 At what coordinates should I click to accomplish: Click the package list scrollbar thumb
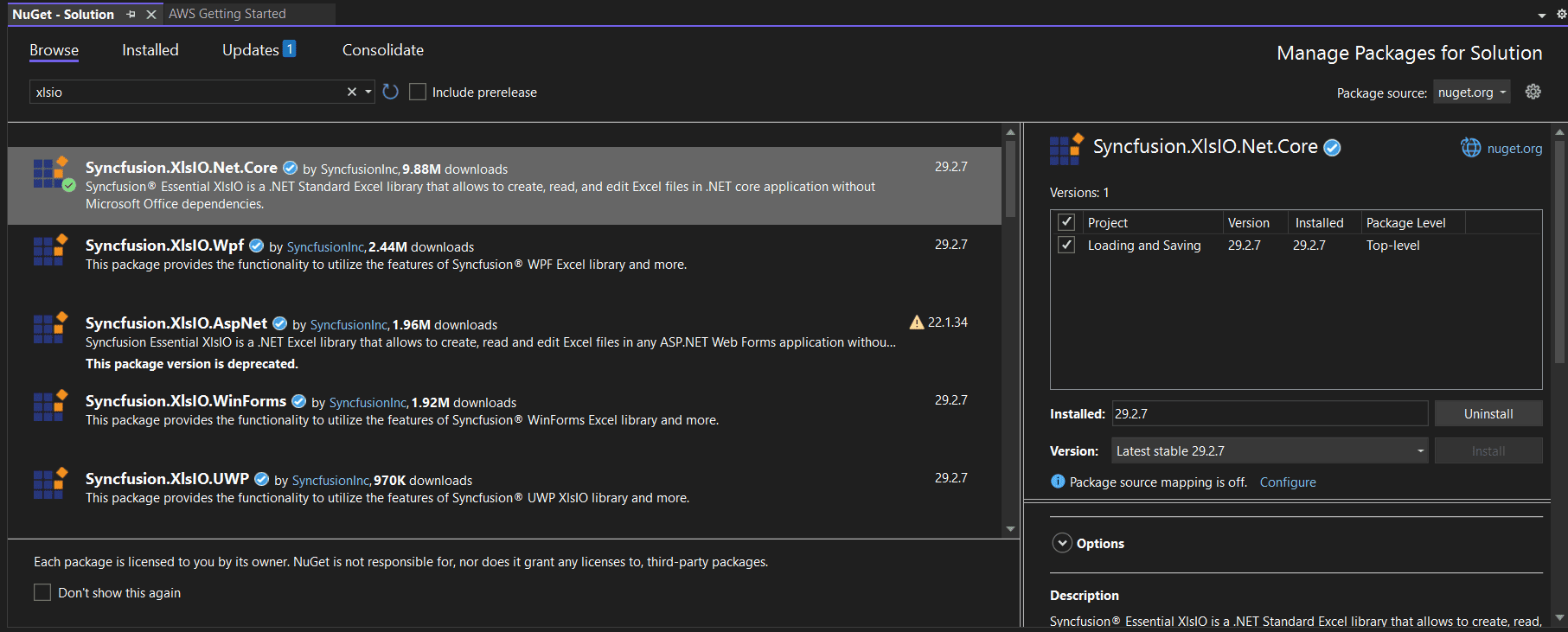(x=1010, y=179)
